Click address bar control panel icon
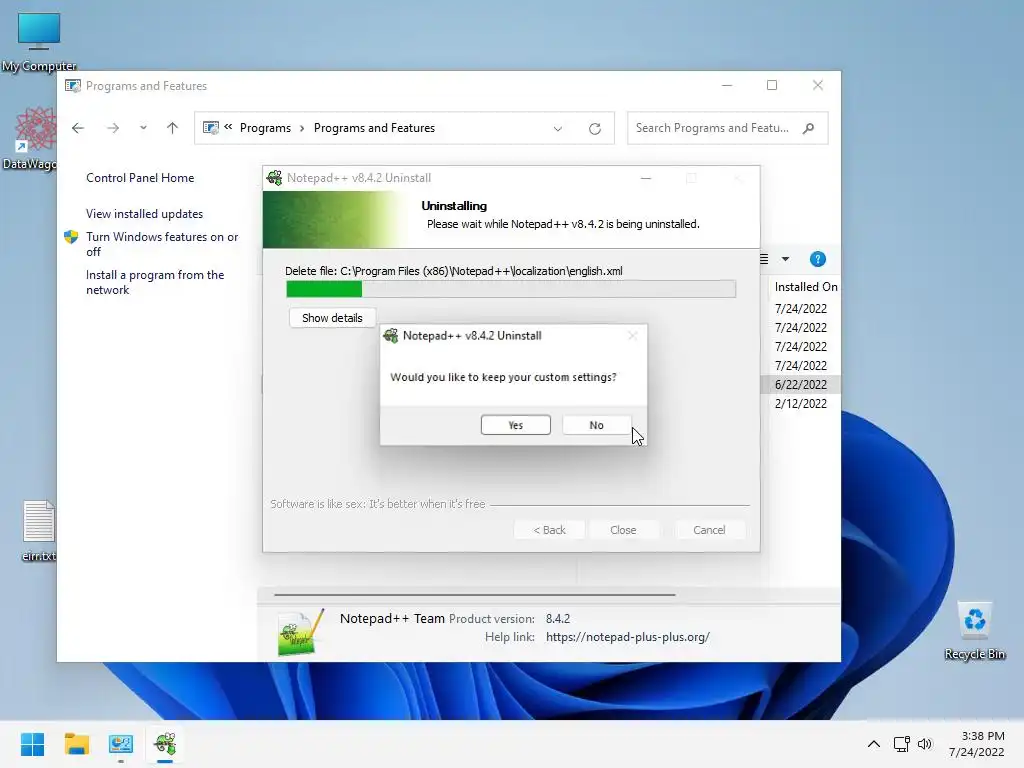This screenshot has width=1024, height=768. pos(210,128)
